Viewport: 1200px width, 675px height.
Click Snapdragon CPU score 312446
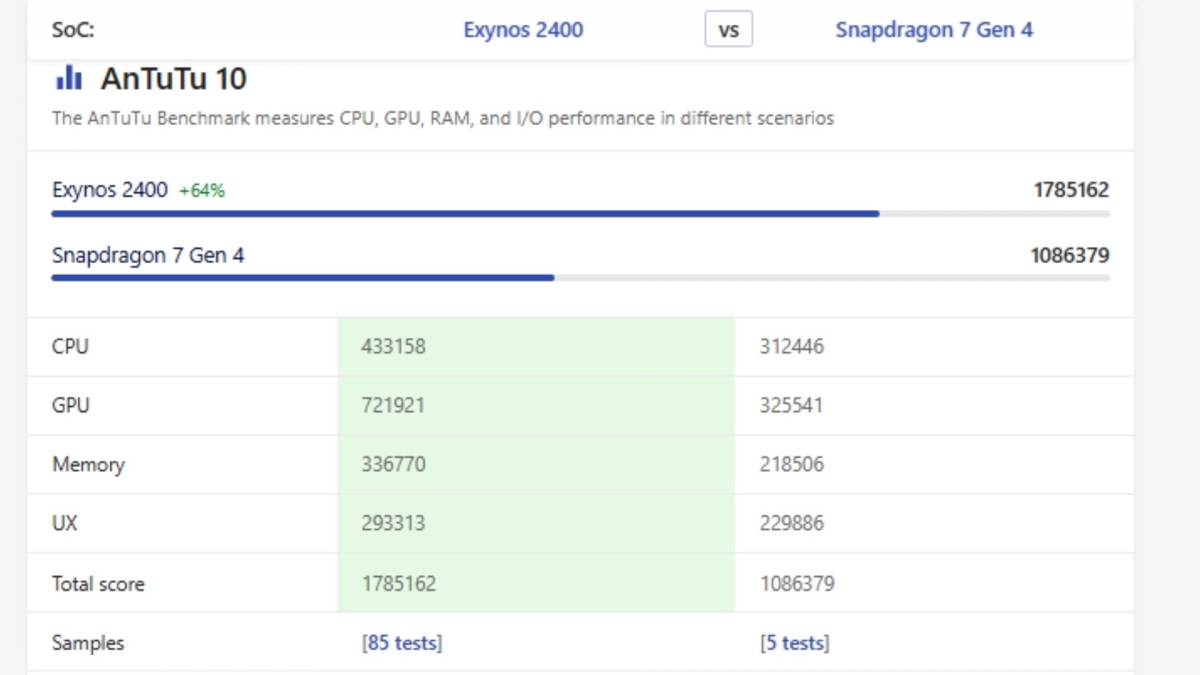(791, 347)
